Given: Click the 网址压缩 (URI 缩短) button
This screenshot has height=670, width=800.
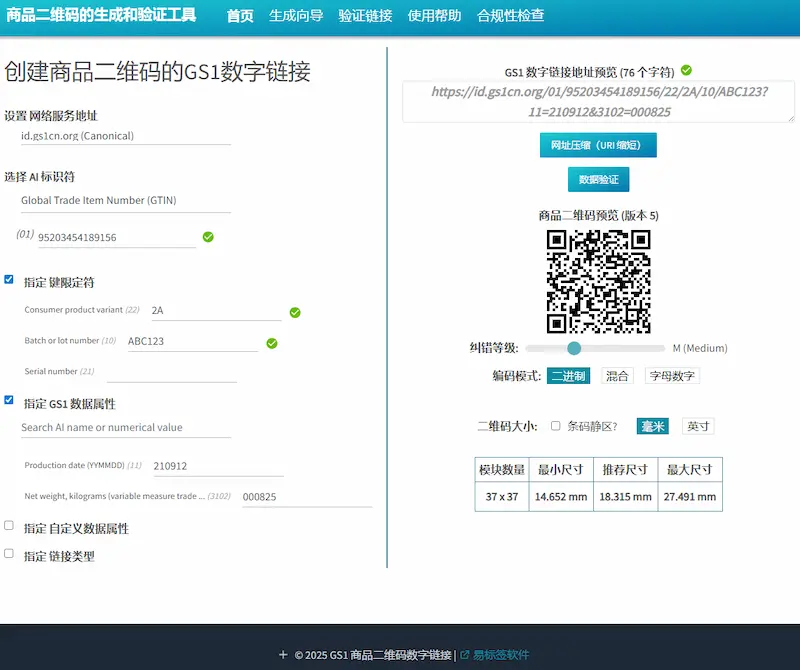Looking at the screenshot, I should pos(598,145).
